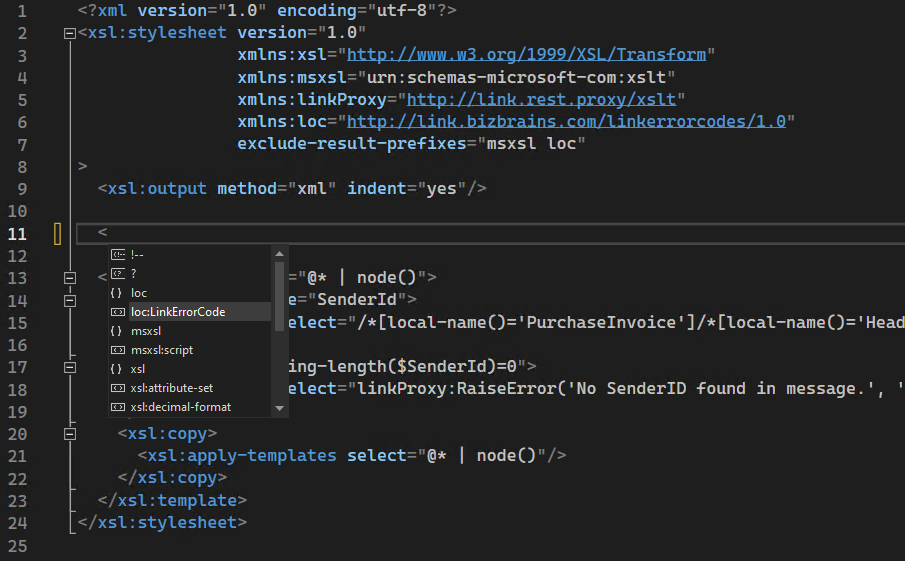Click the element icon beside xsl:attribute-set
The image size is (905, 561).
118,388
